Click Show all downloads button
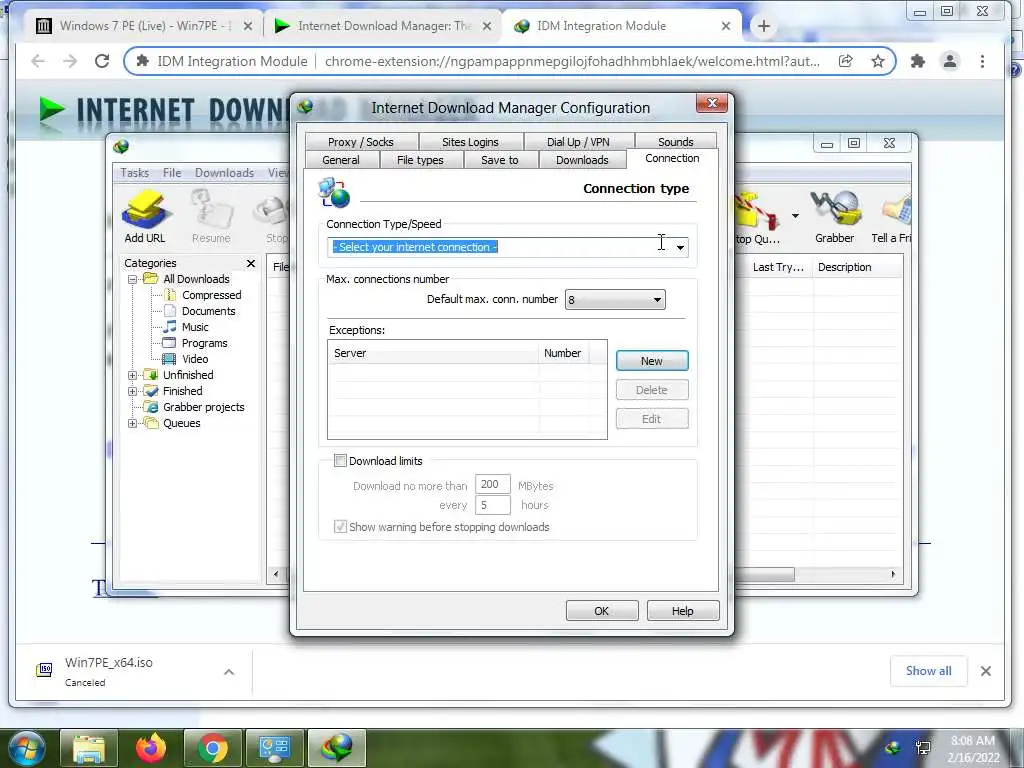Image resolution: width=1024 pixels, height=768 pixels. tap(928, 671)
